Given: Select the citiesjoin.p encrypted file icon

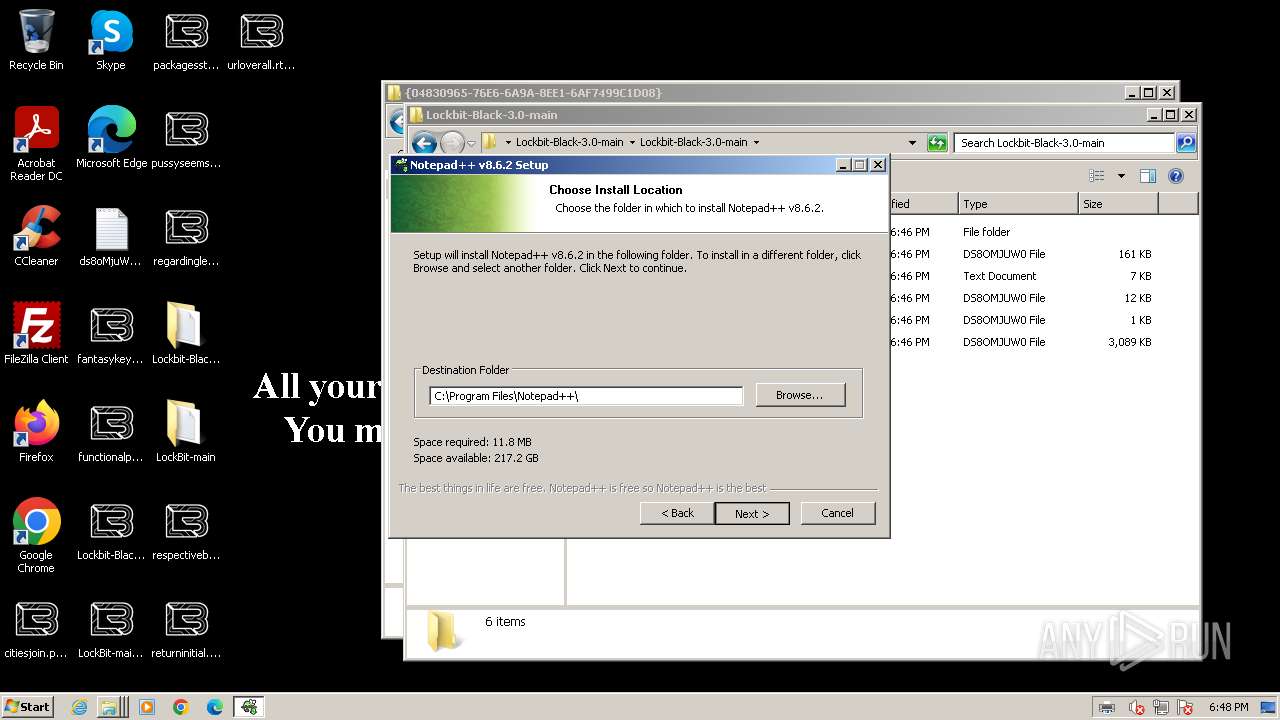Looking at the screenshot, I should (36, 629).
